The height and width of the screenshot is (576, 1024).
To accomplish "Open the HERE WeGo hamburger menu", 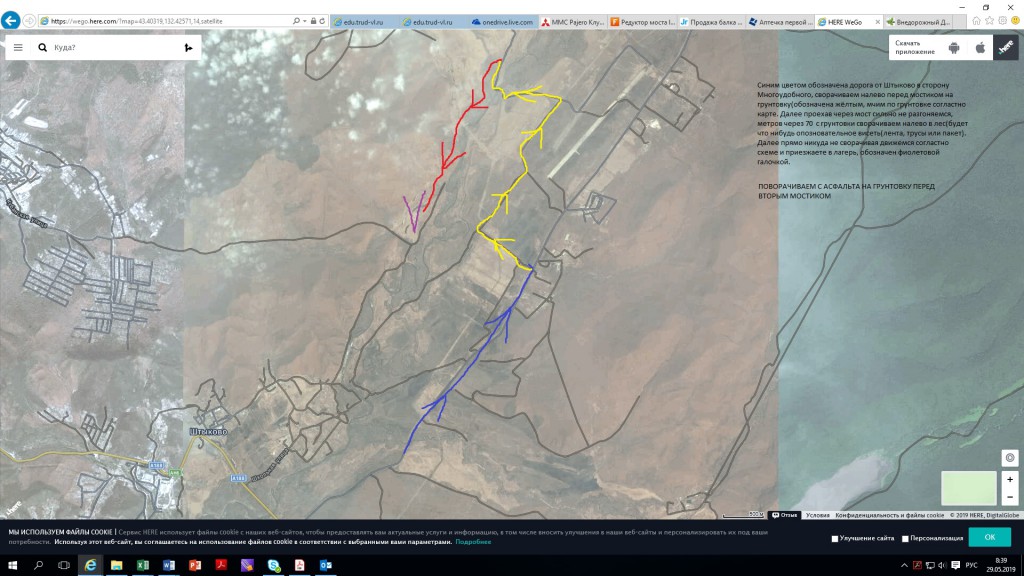I will pyautogui.click(x=18, y=47).
